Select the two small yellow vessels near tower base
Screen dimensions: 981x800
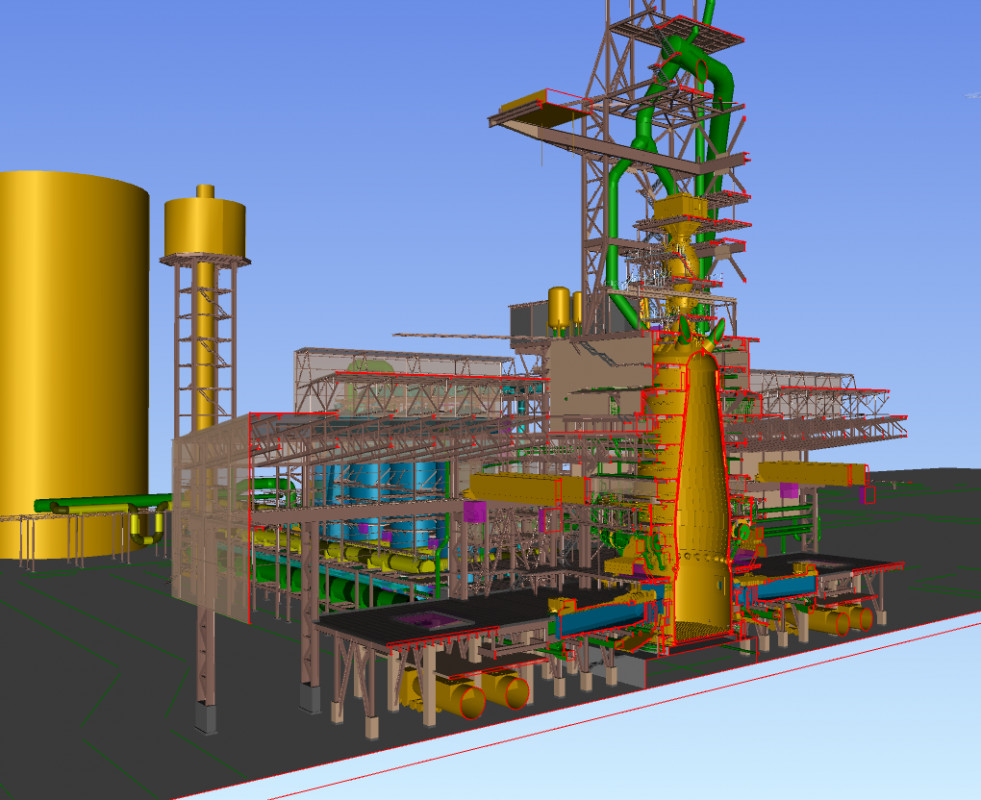pyautogui.click(x=565, y=308)
